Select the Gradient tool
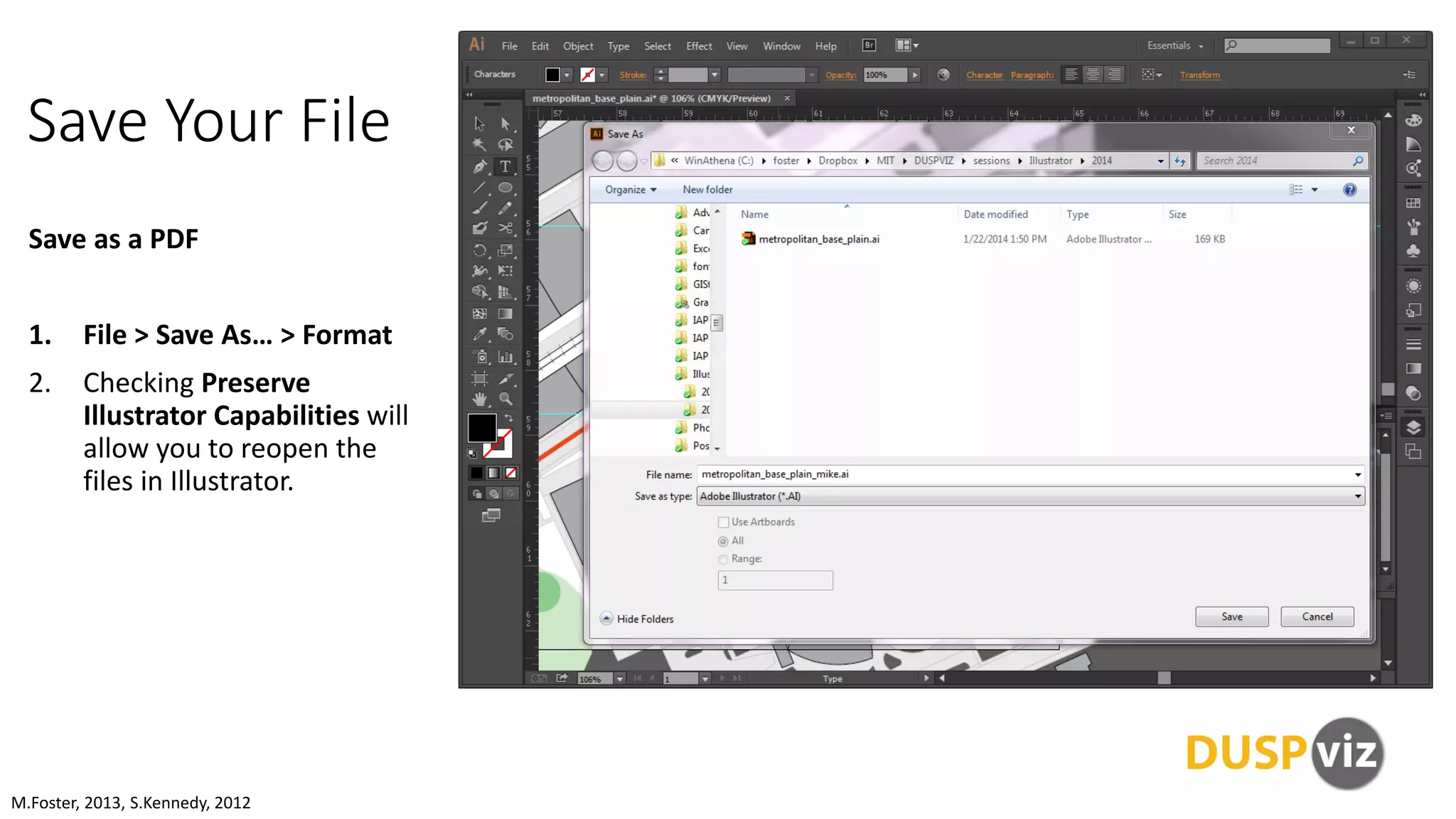 505,314
